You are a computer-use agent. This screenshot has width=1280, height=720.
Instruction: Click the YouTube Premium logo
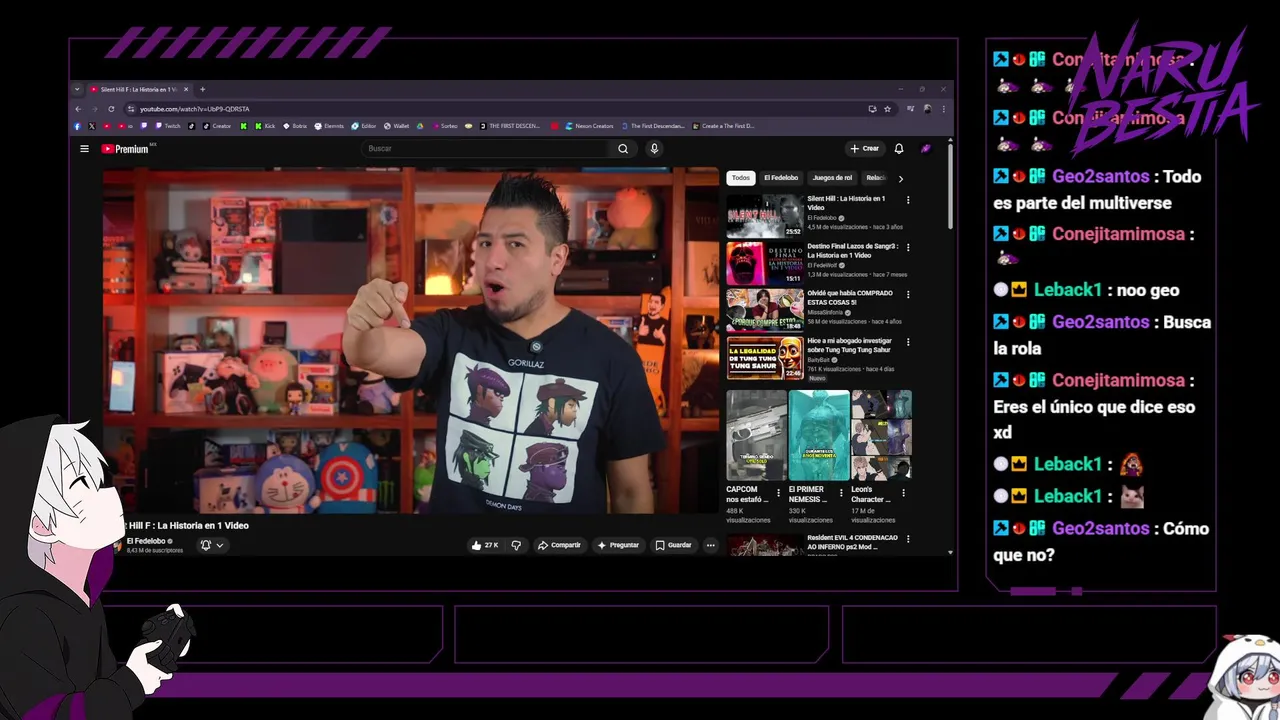[x=125, y=149]
